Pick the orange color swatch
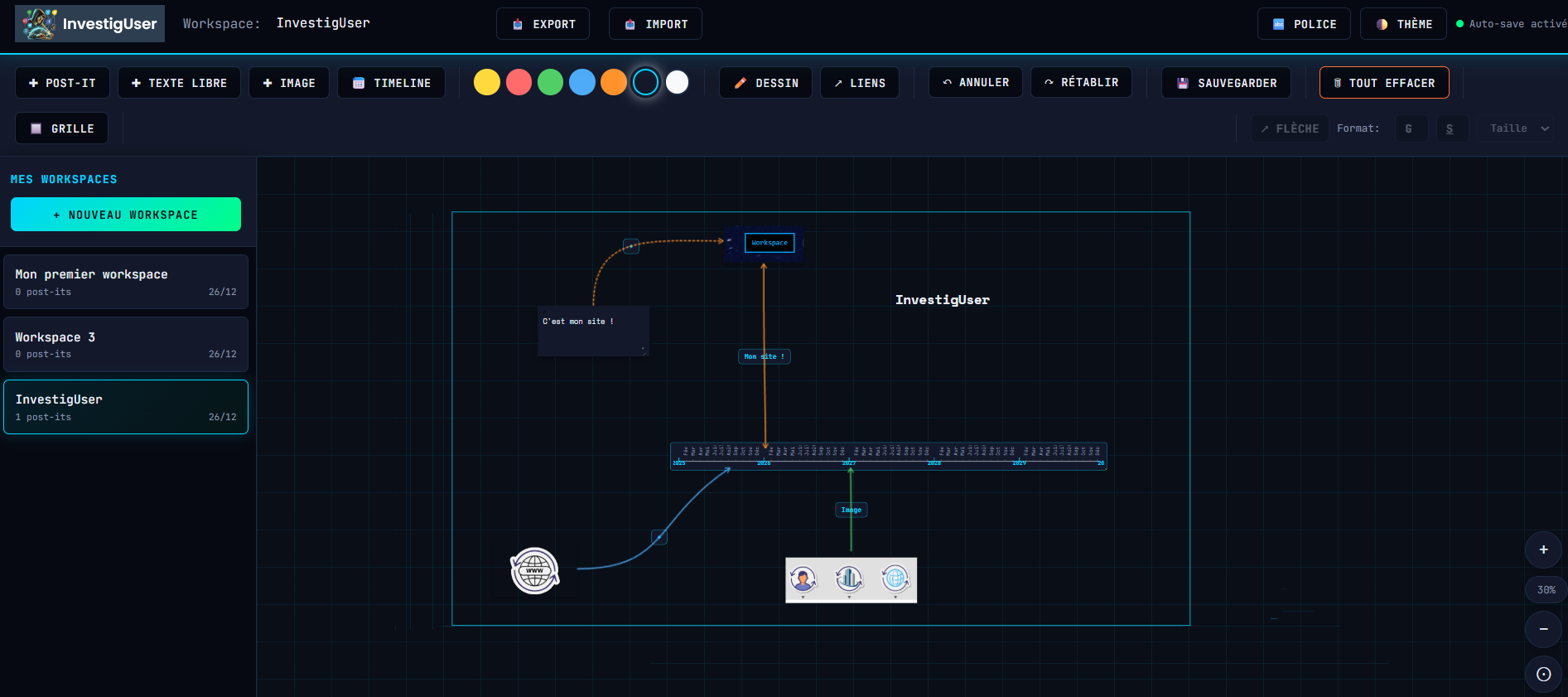Image resolution: width=1568 pixels, height=697 pixels. (x=614, y=83)
